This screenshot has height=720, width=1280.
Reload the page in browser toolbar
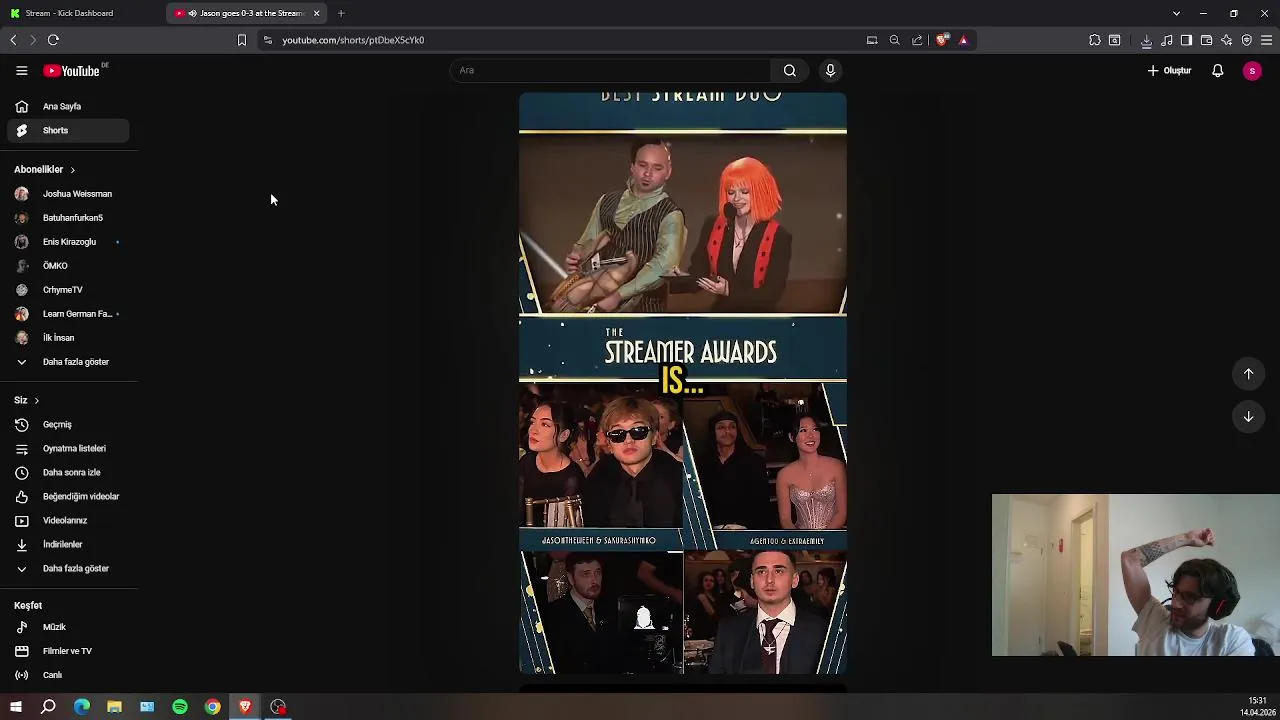53,40
